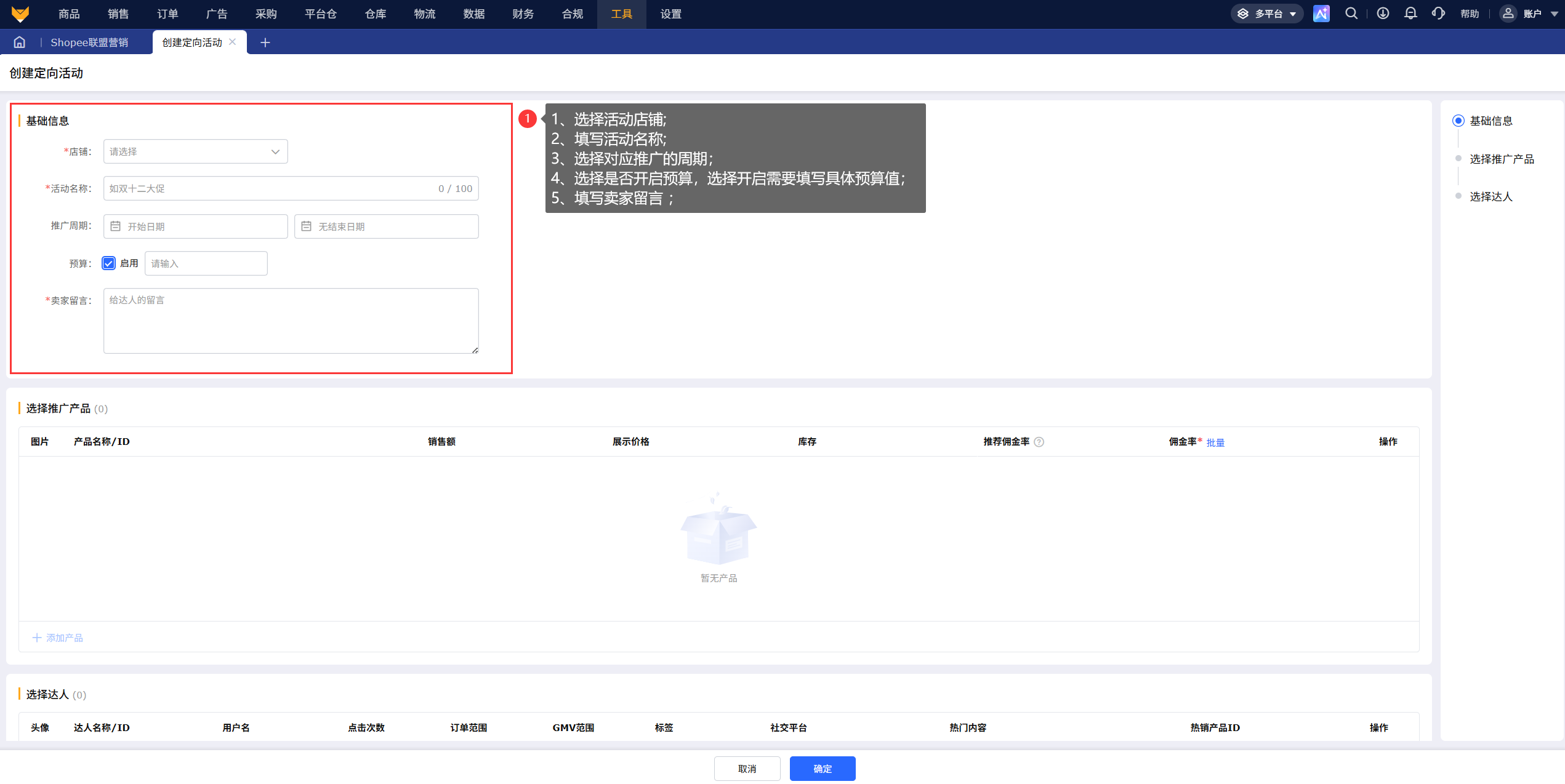Screen dimensions: 1565x784
Task: Open the AI assistant icon
Action: click(1321, 14)
